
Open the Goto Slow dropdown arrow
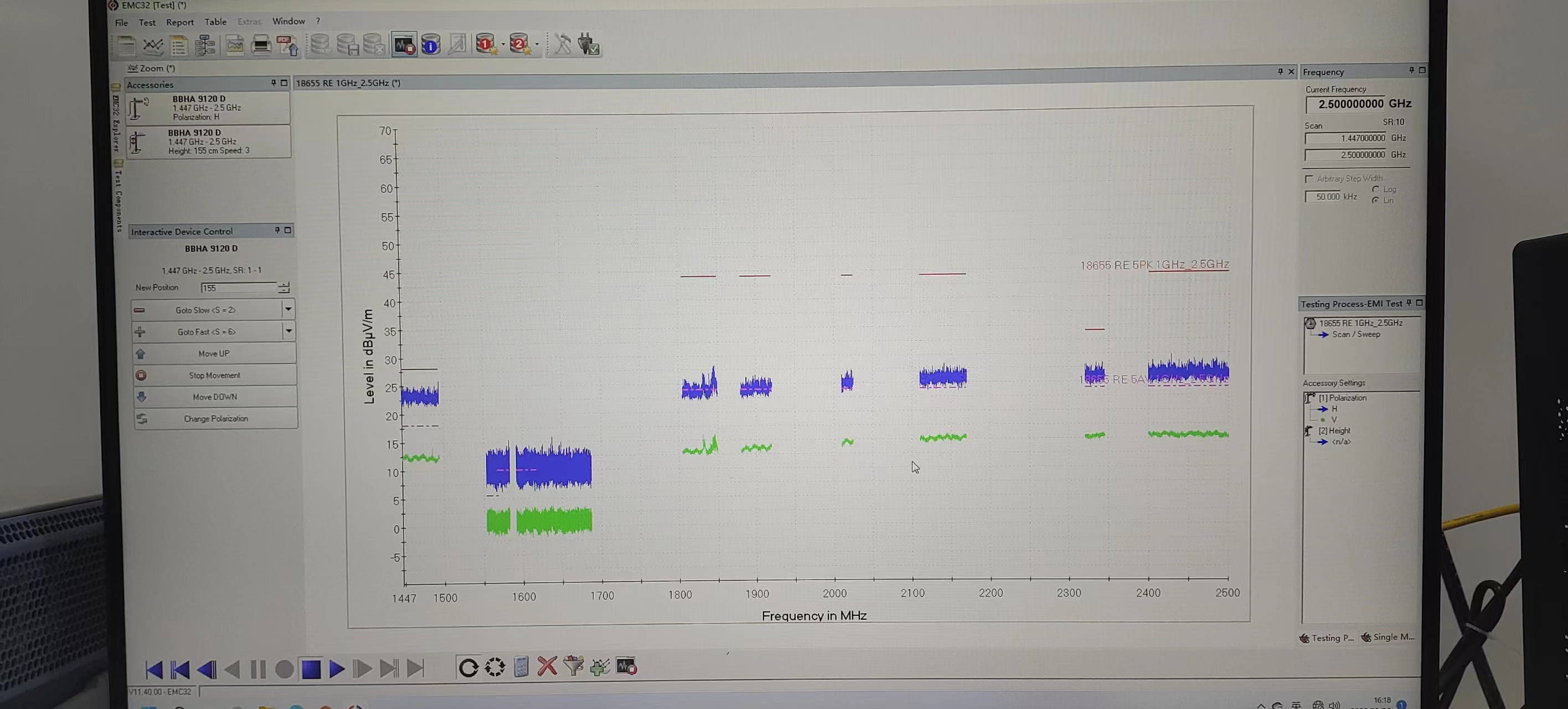click(x=288, y=310)
